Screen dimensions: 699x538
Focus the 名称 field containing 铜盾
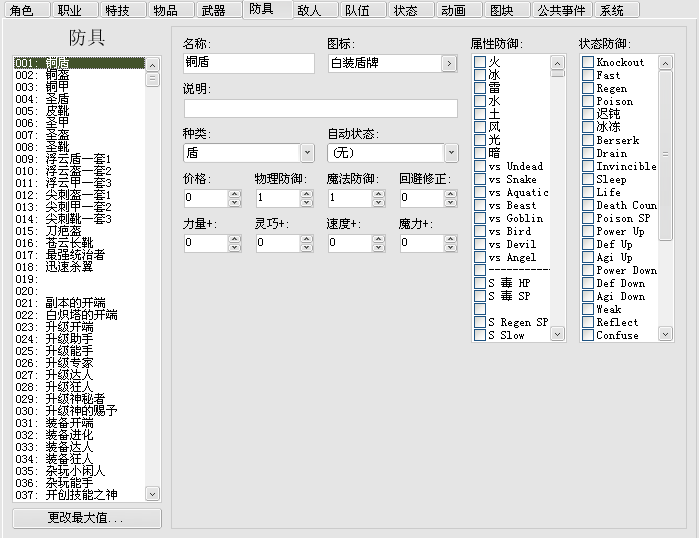coord(248,63)
